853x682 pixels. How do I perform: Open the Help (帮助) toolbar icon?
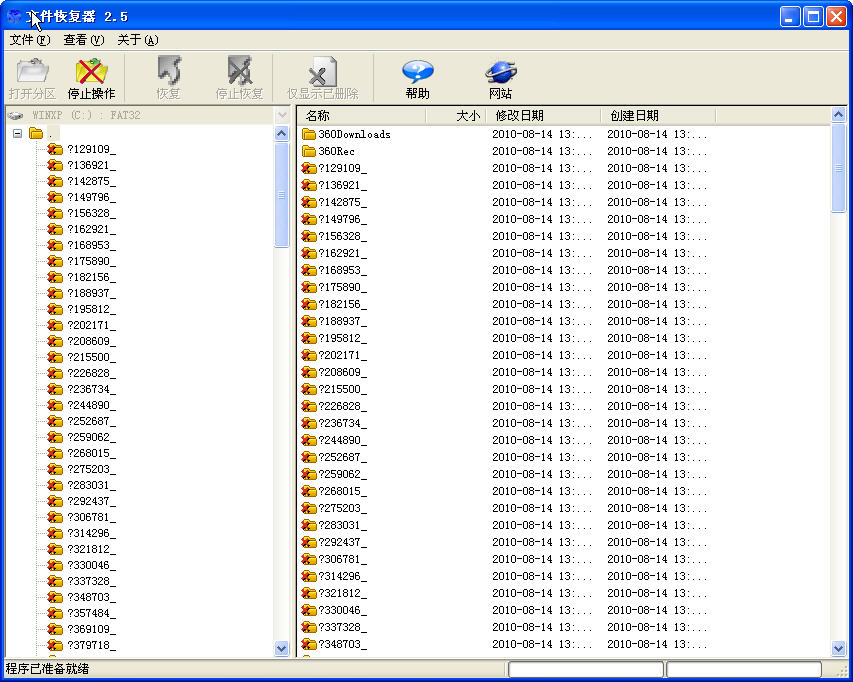418,72
